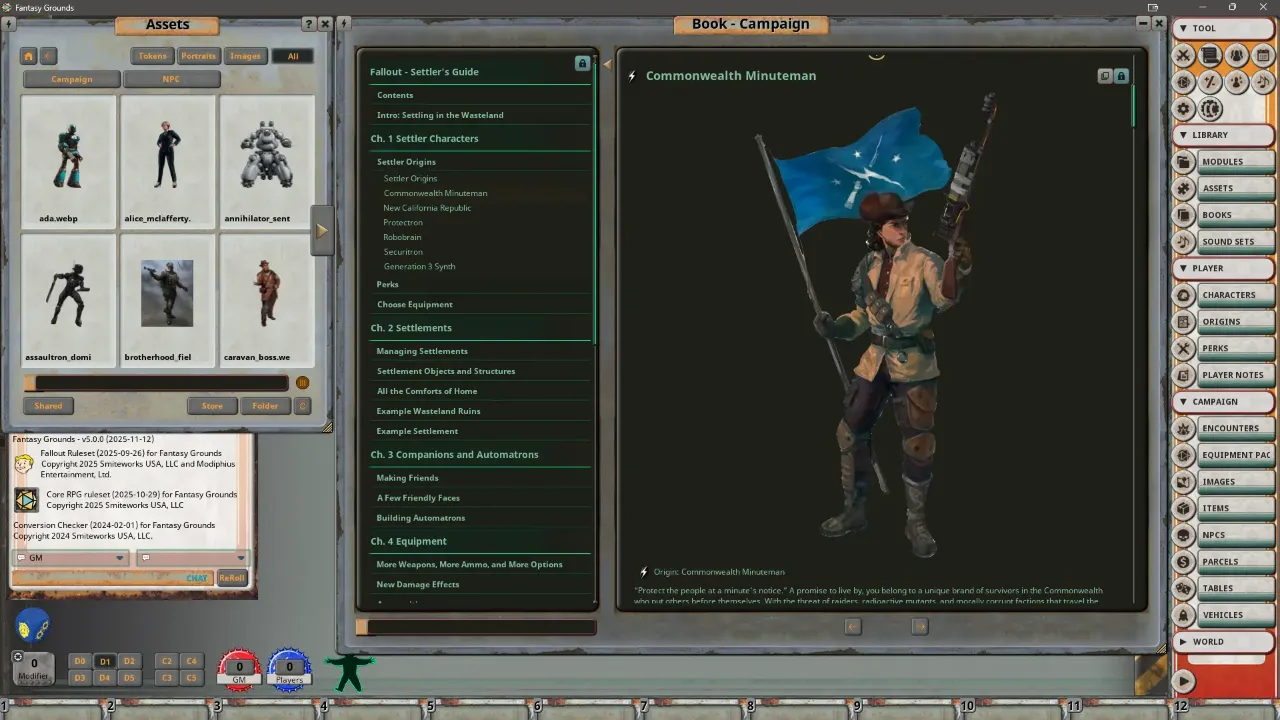Click the Assets window lightning menu icon
The image size is (1280, 720).
10,24
